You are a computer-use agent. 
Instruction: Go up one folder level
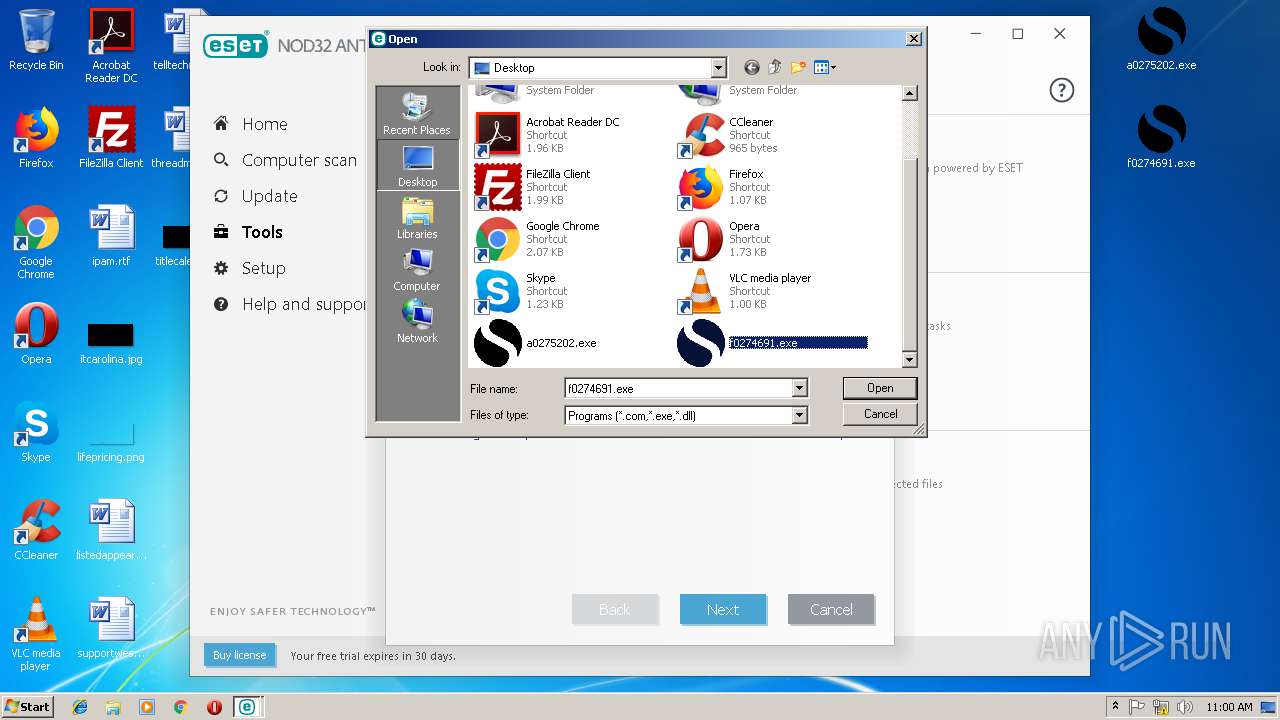775,68
